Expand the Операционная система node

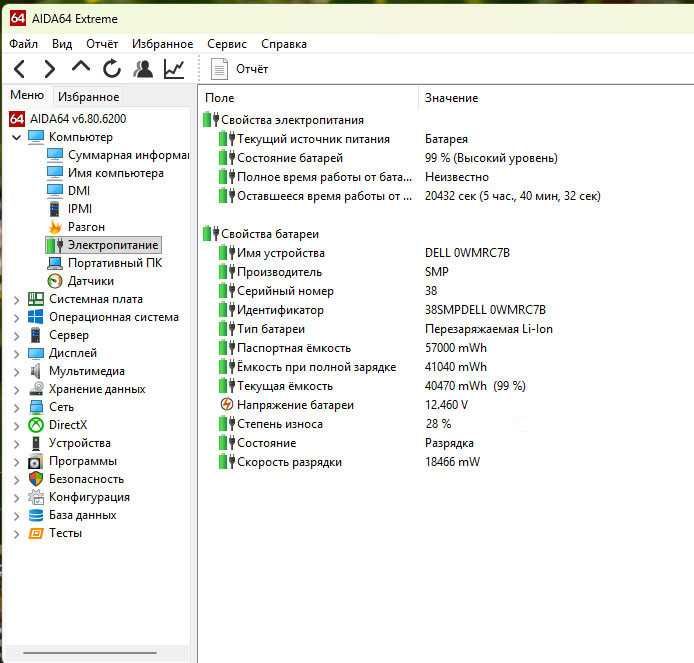point(16,318)
